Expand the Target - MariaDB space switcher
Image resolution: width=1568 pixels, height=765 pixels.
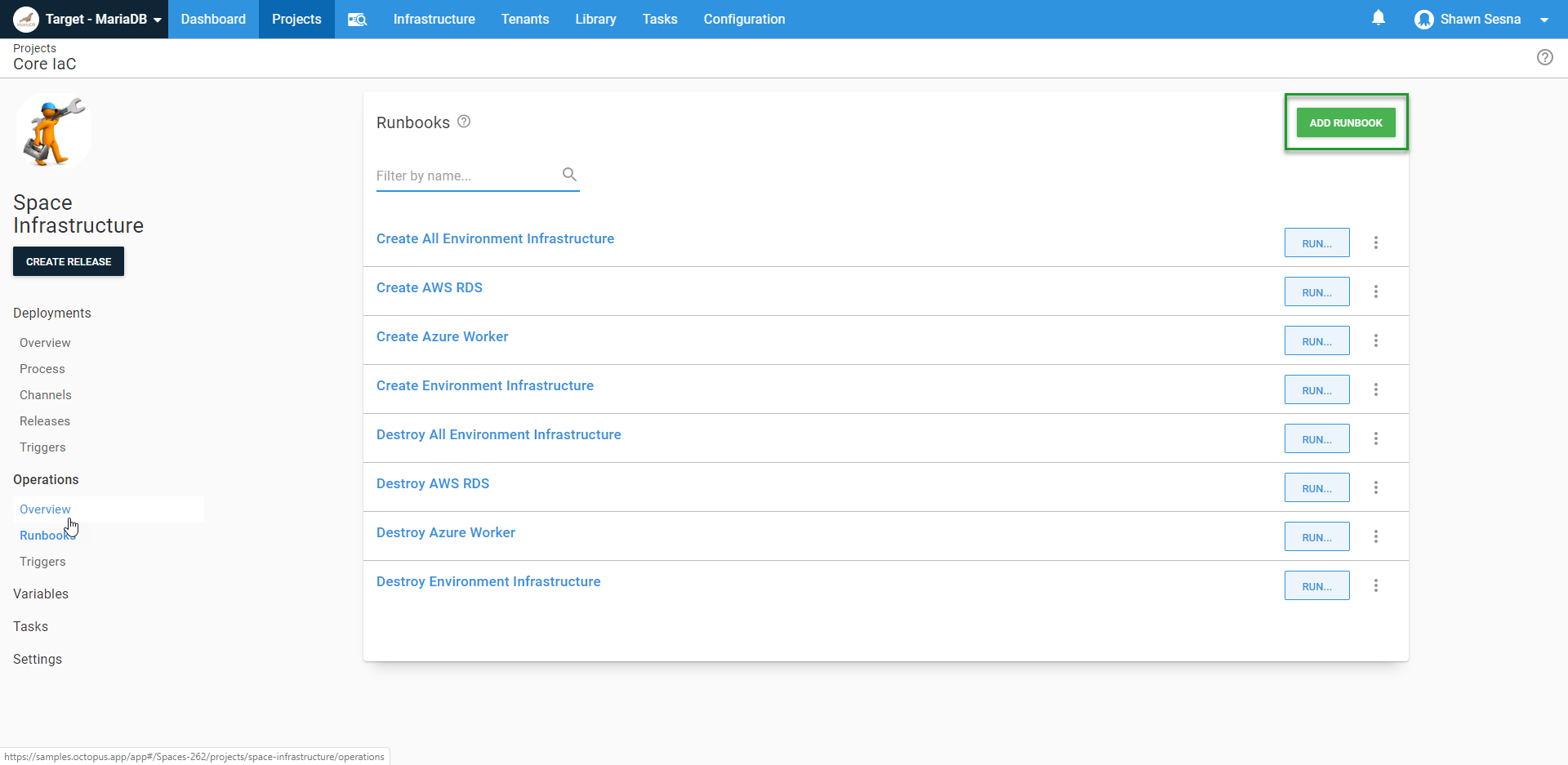pyautogui.click(x=87, y=20)
